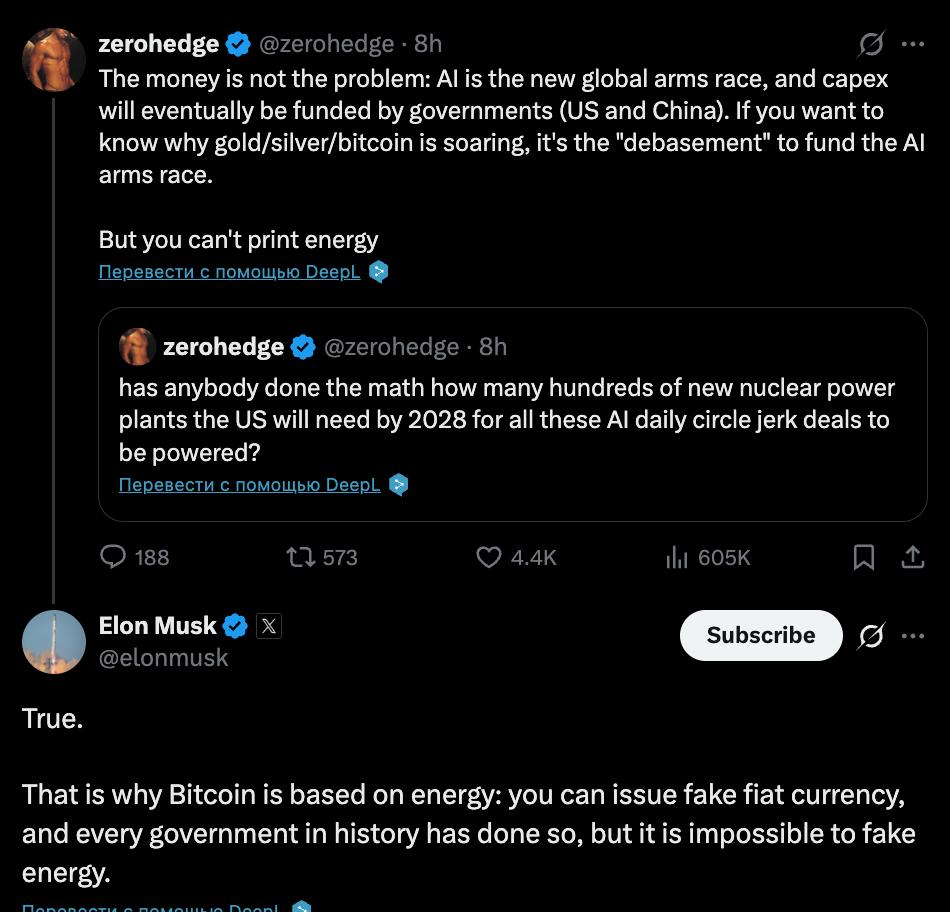
Task: Open Elon Musk's profile avatar
Action: [53, 641]
